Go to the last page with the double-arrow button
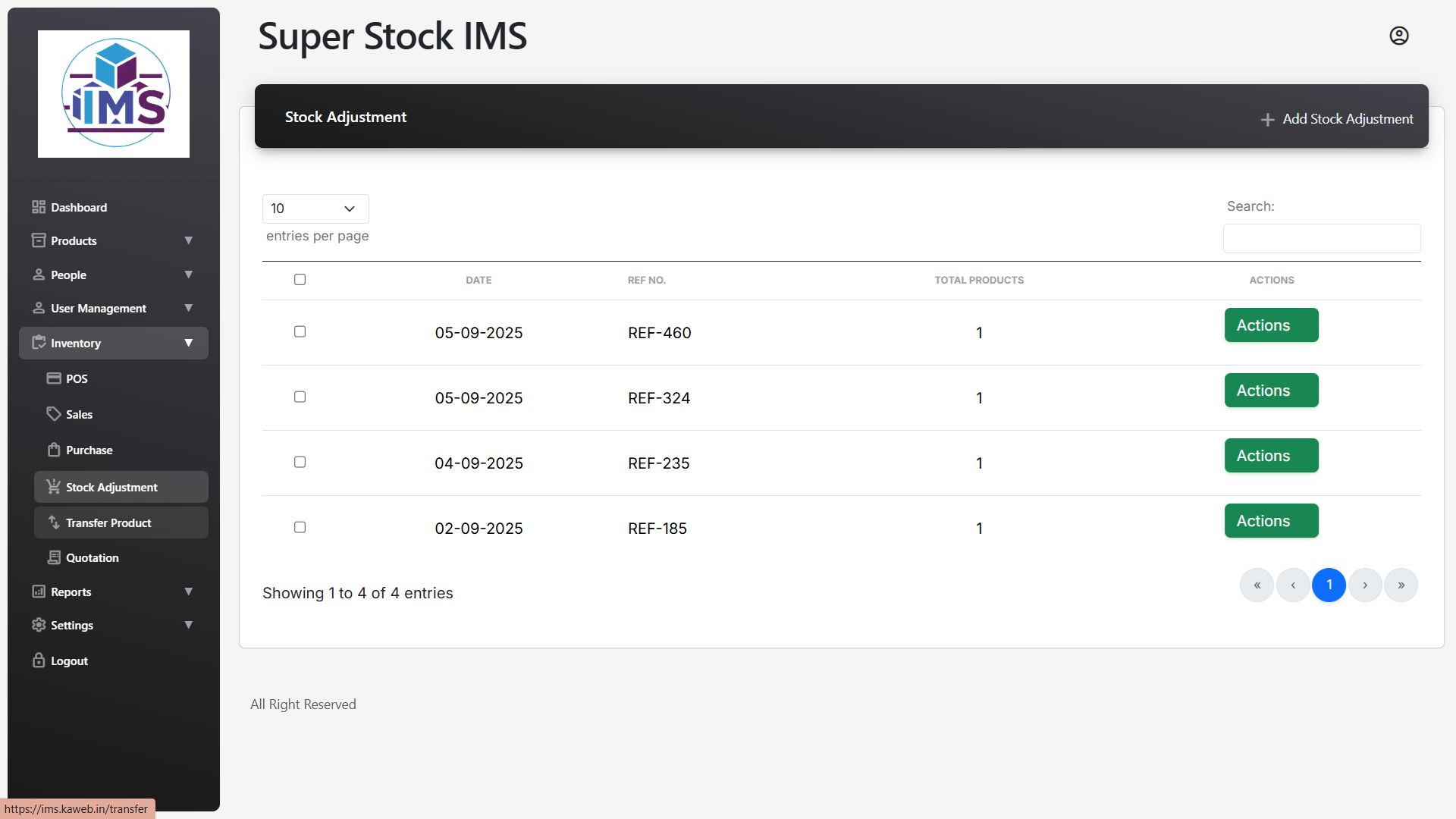Image resolution: width=1456 pixels, height=819 pixels. click(1401, 585)
